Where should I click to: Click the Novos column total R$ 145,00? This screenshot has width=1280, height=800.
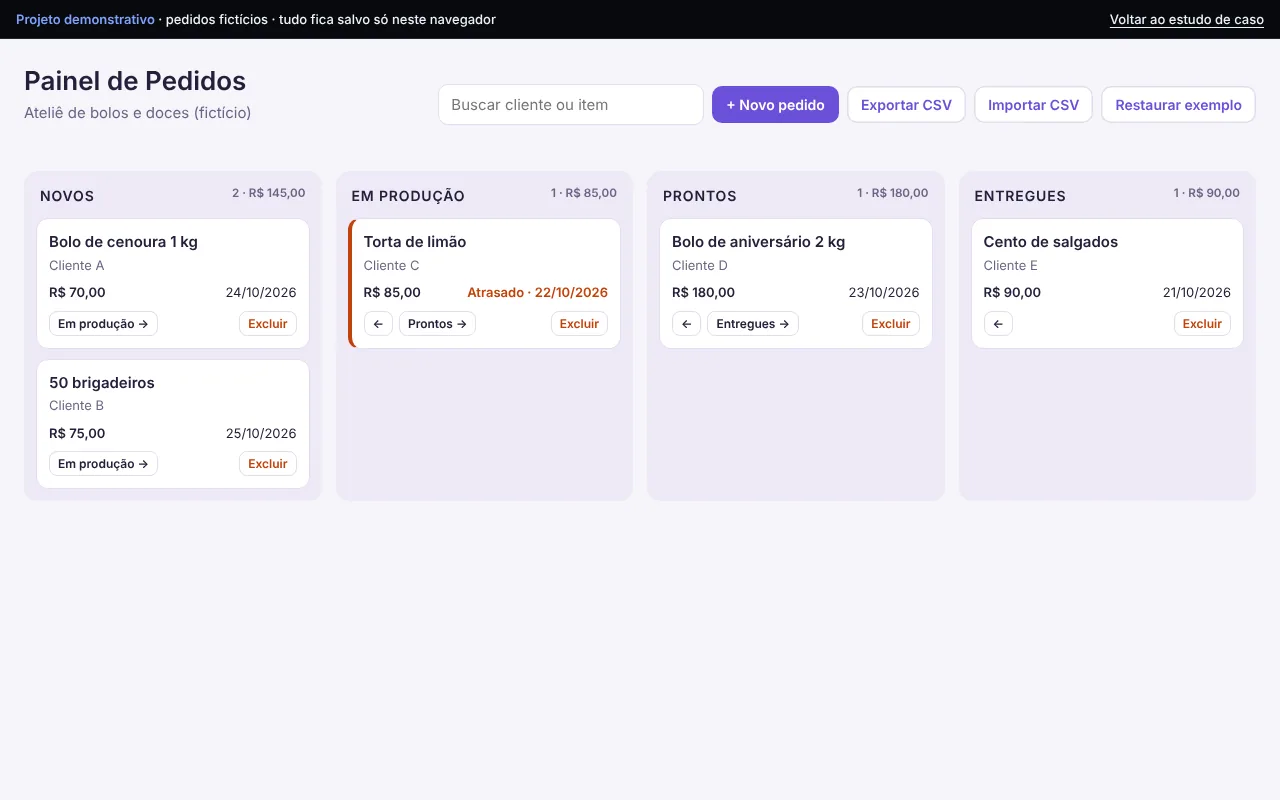(269, 193)
